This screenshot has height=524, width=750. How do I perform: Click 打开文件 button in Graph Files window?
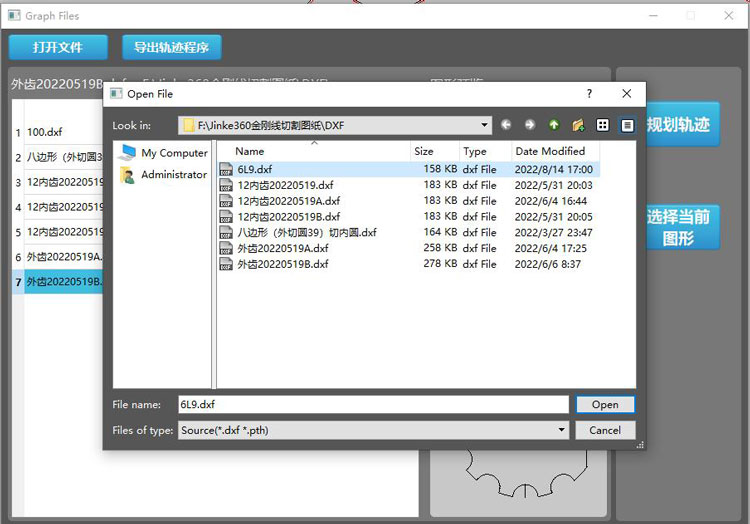click(x=58, y=47)
